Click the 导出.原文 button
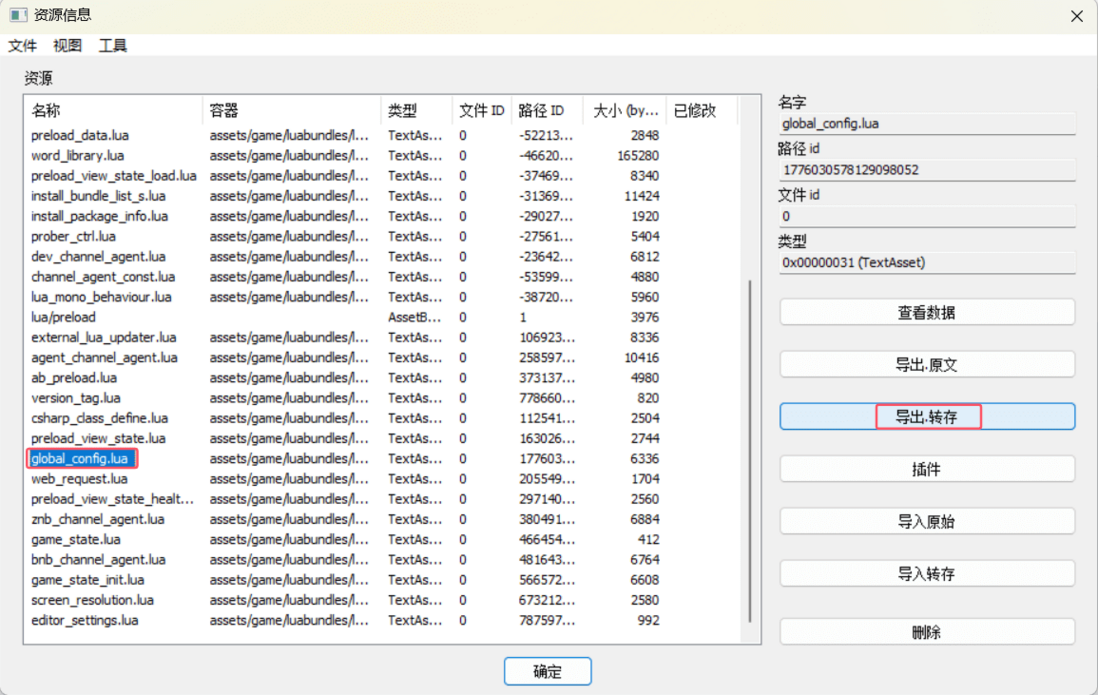The height and width of the screenshot is (695, 1098). tap(926, 365)
